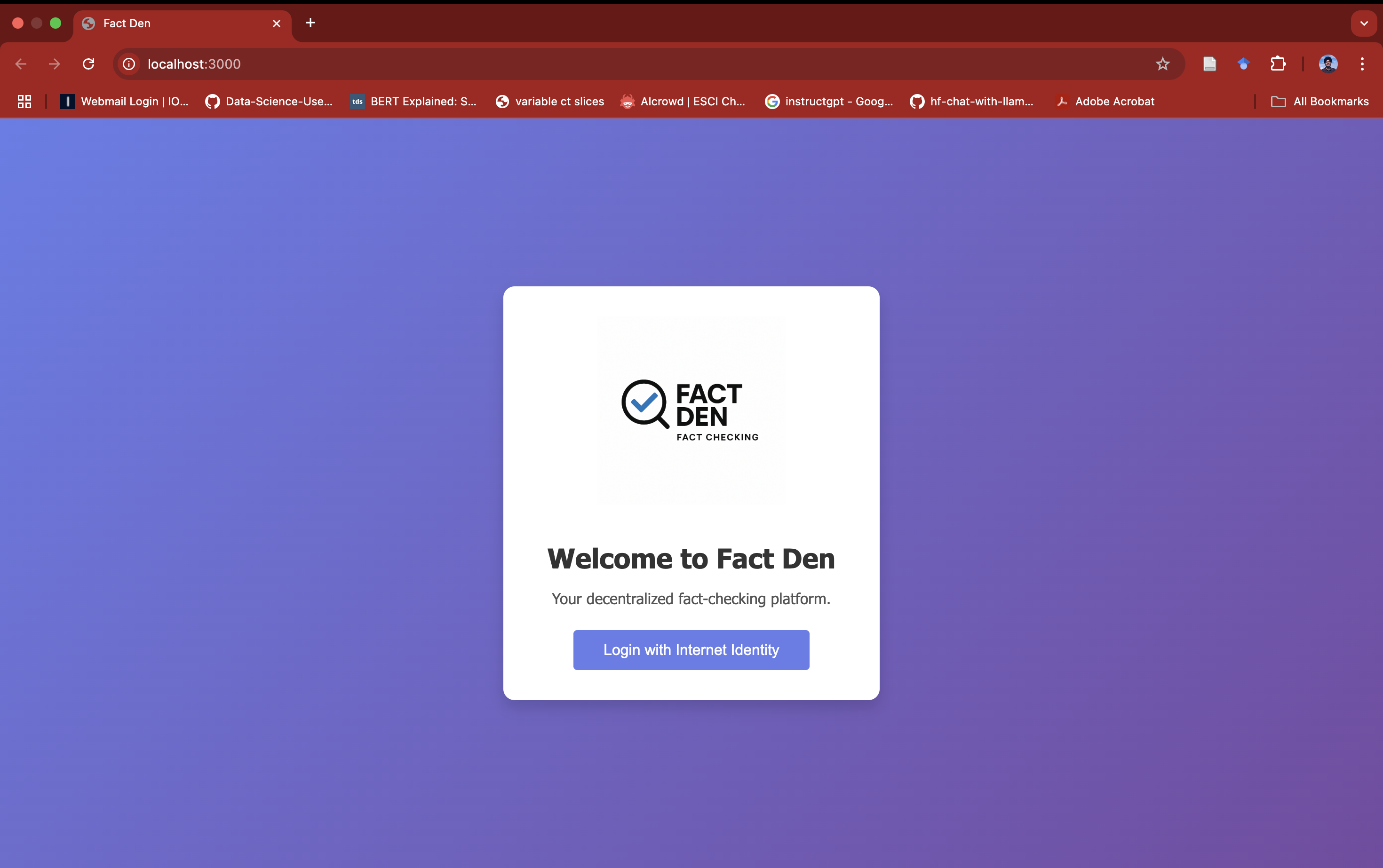The image size is (1383, 868).
Task: Click the blue extension icon in toolbar
Action: coord(1243,64)
